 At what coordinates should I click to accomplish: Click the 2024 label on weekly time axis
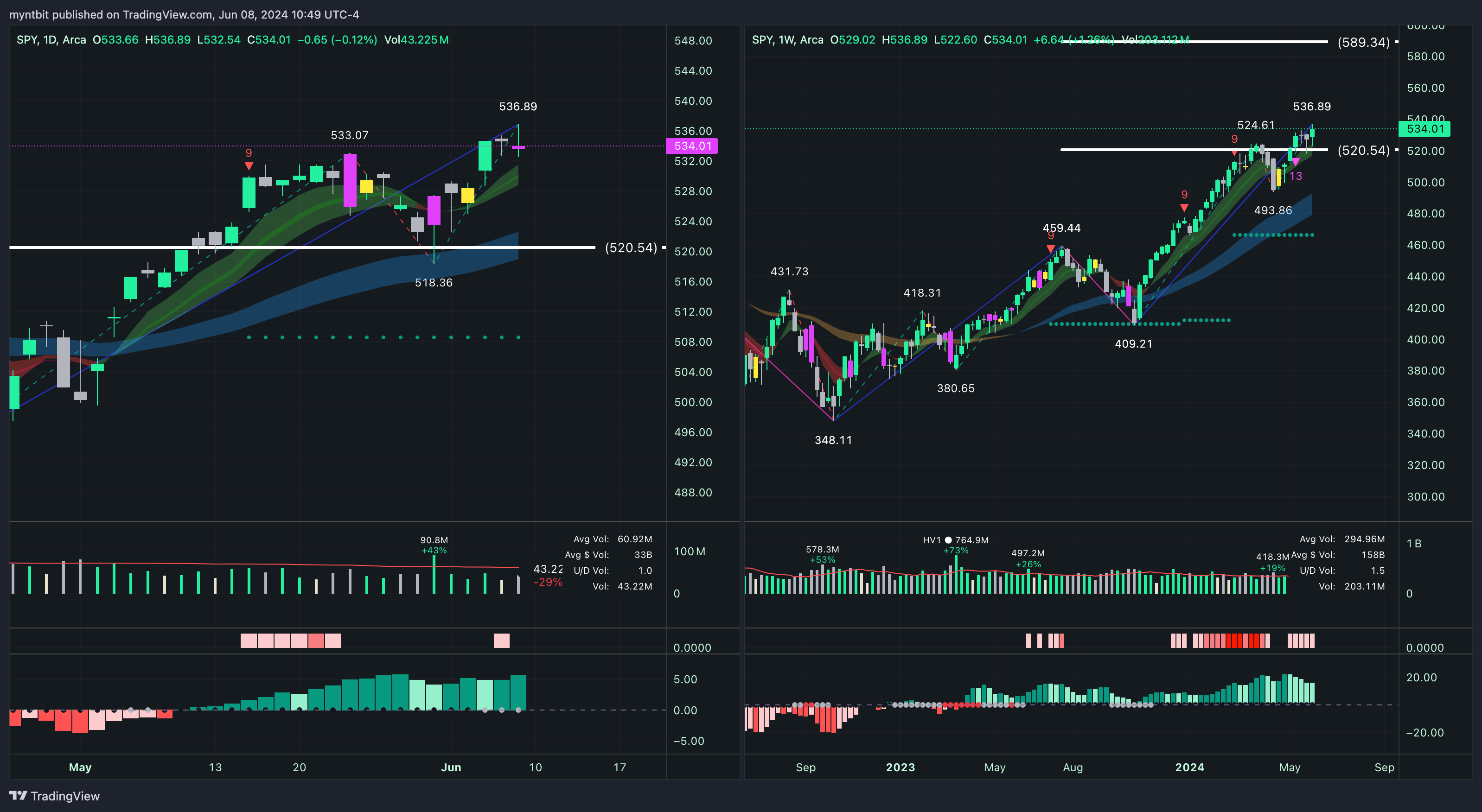(1190, 767)
